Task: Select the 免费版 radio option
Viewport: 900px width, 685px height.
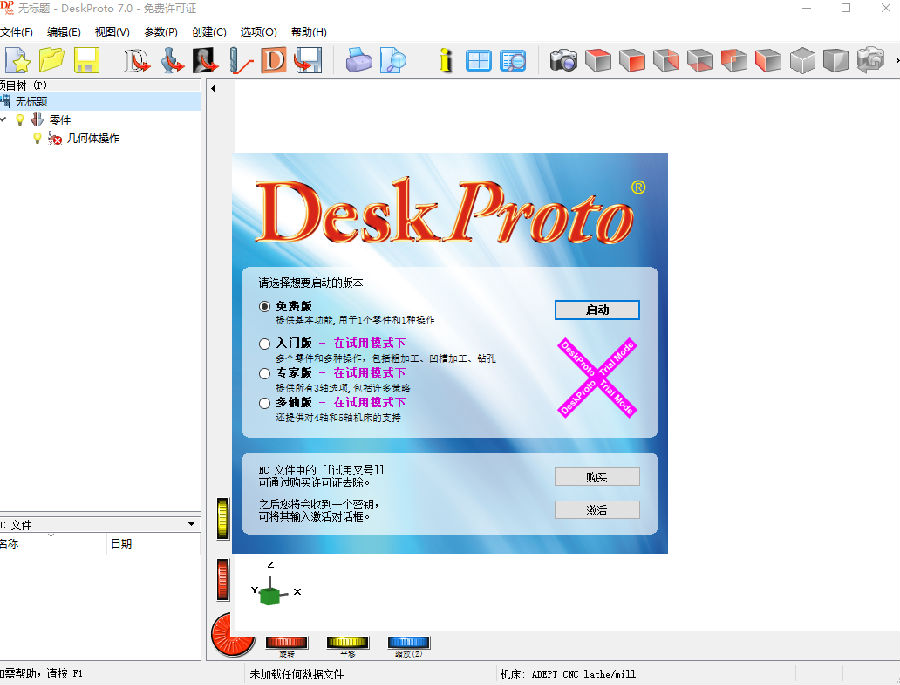Action: pyautogui.click(x=264, y=307)
